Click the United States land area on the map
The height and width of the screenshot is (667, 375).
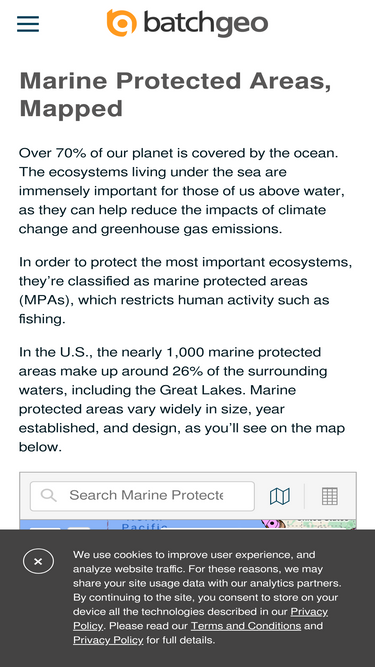pyautogui.click(x=321, y=524)
